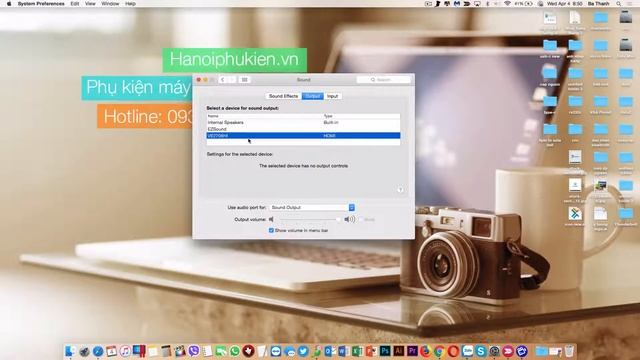Image resolution: width=640 pixels, height=360 pixels.
Task: Click the battery status in menu bar
Action: point(523,4)
